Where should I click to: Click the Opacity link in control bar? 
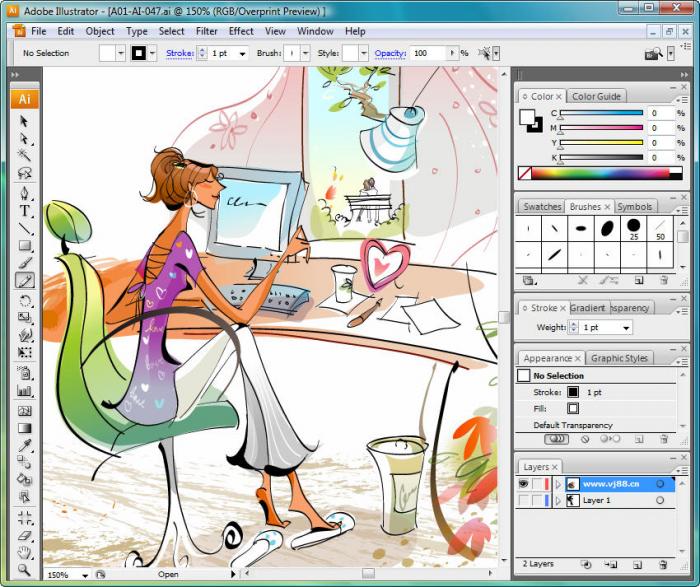tap(390, 53)
